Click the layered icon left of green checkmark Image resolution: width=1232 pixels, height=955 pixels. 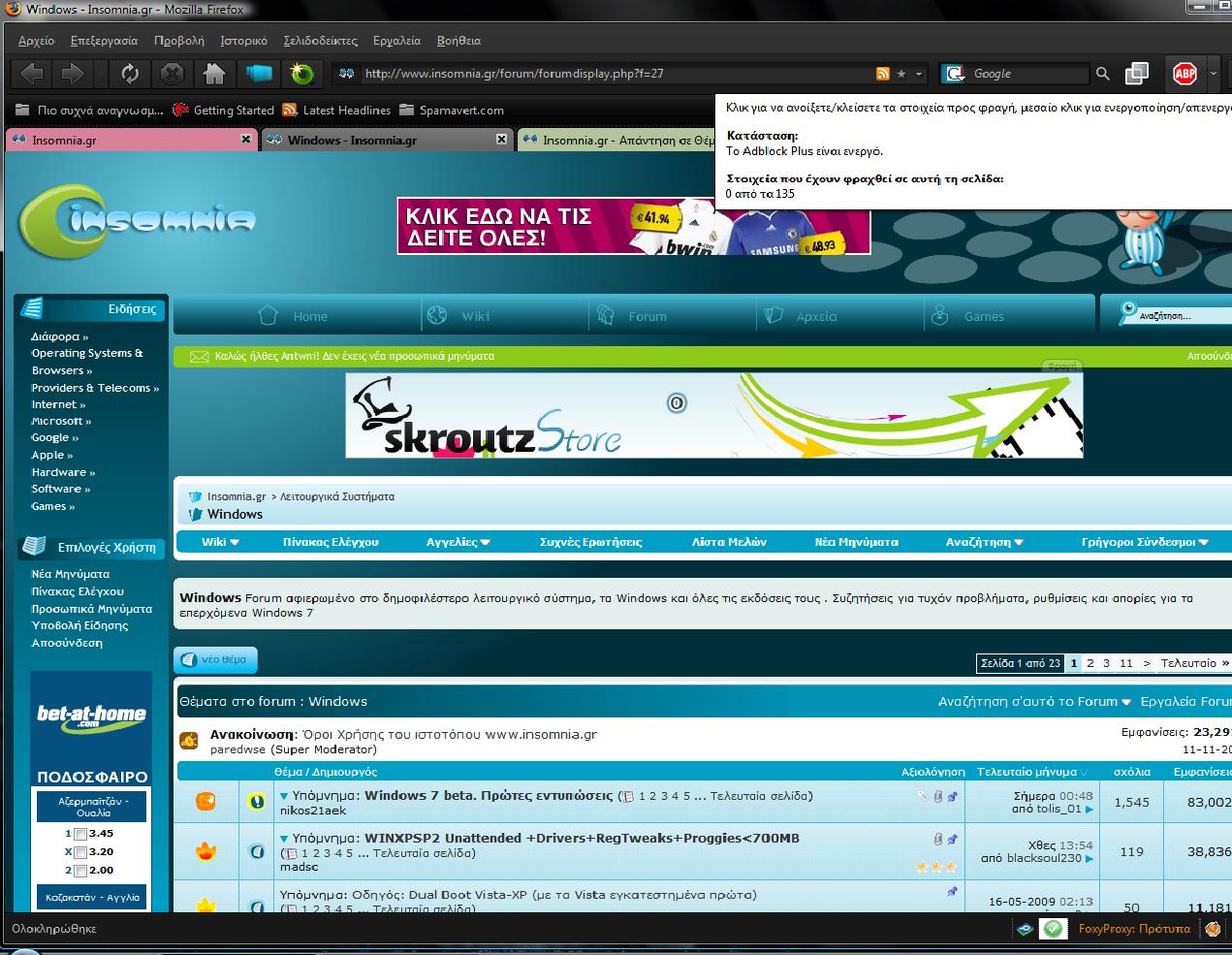(x=1025, y=929)
